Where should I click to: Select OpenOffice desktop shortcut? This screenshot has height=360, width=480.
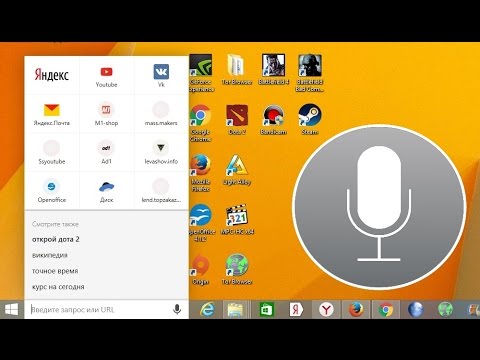[201, 223]
